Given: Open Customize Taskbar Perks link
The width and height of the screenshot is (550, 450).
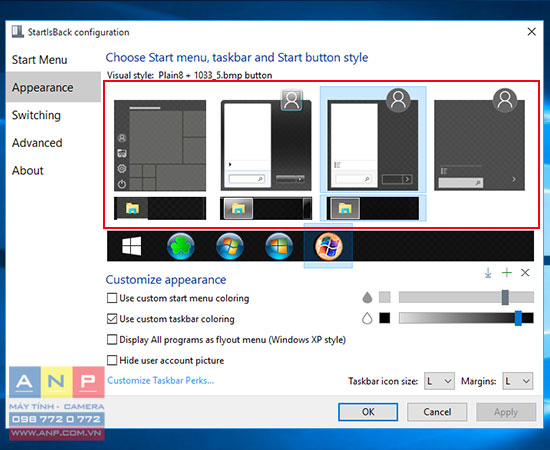Looking at the screenshot, I should point(161,381).
